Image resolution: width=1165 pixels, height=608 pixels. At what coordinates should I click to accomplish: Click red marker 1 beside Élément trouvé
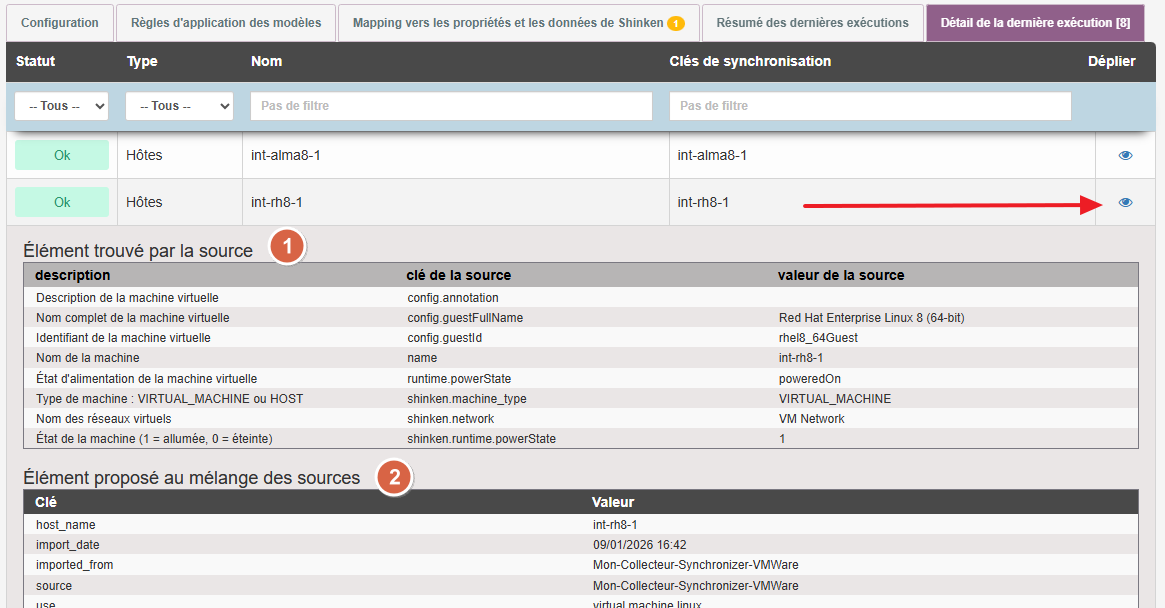point(287,248)
